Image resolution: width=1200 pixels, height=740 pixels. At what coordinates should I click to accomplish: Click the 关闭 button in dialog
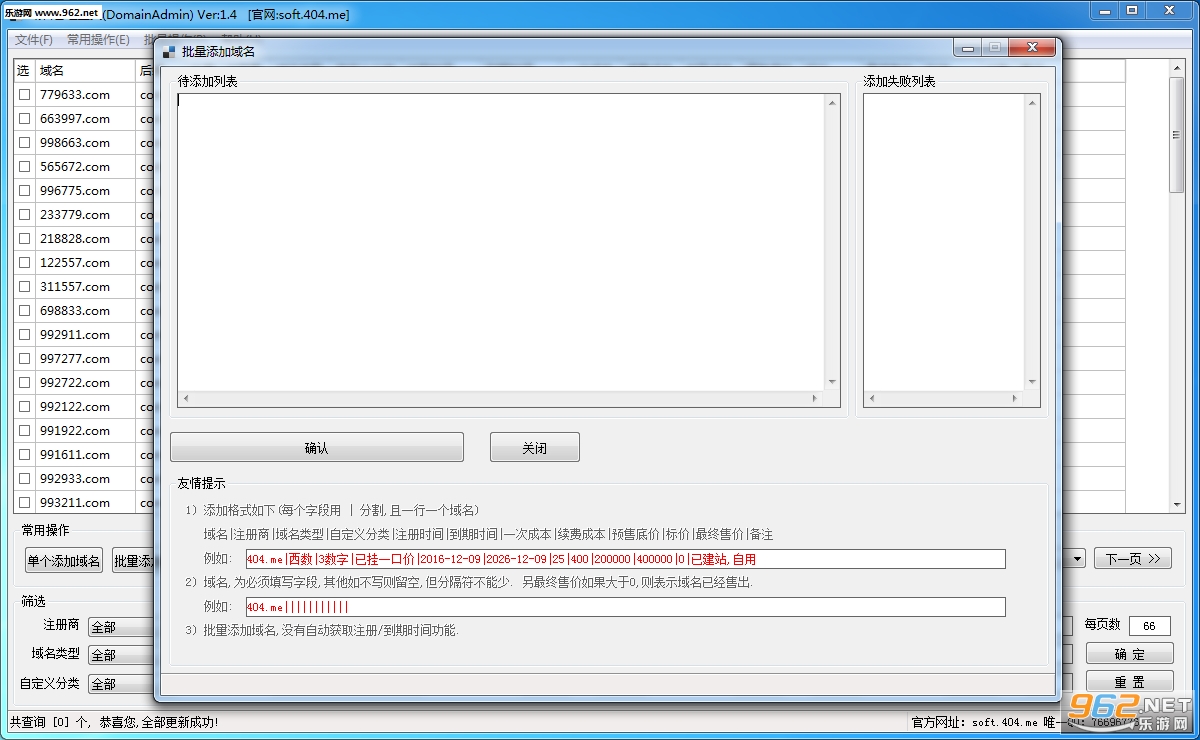(x=535, y=448)
